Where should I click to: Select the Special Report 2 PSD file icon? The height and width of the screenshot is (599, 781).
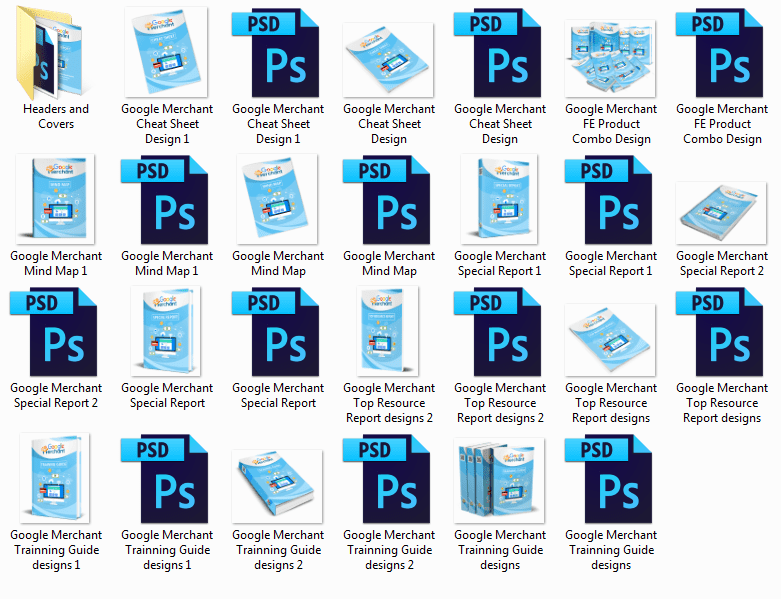point(56,335)
